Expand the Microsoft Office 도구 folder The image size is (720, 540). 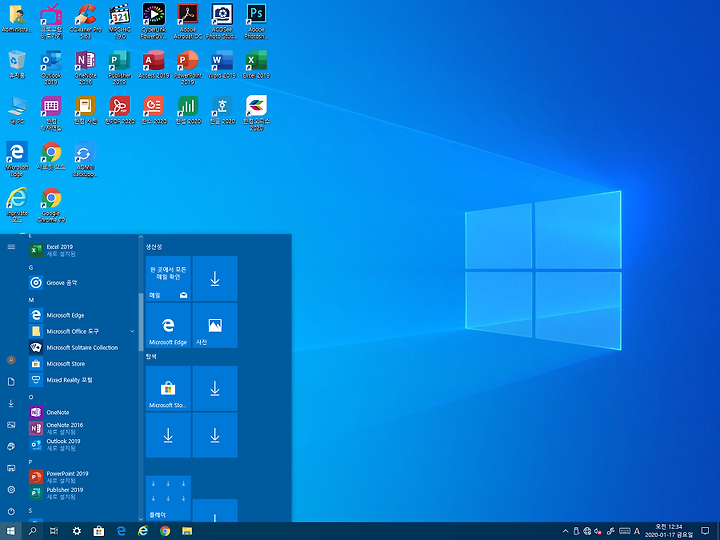(82, 331)
